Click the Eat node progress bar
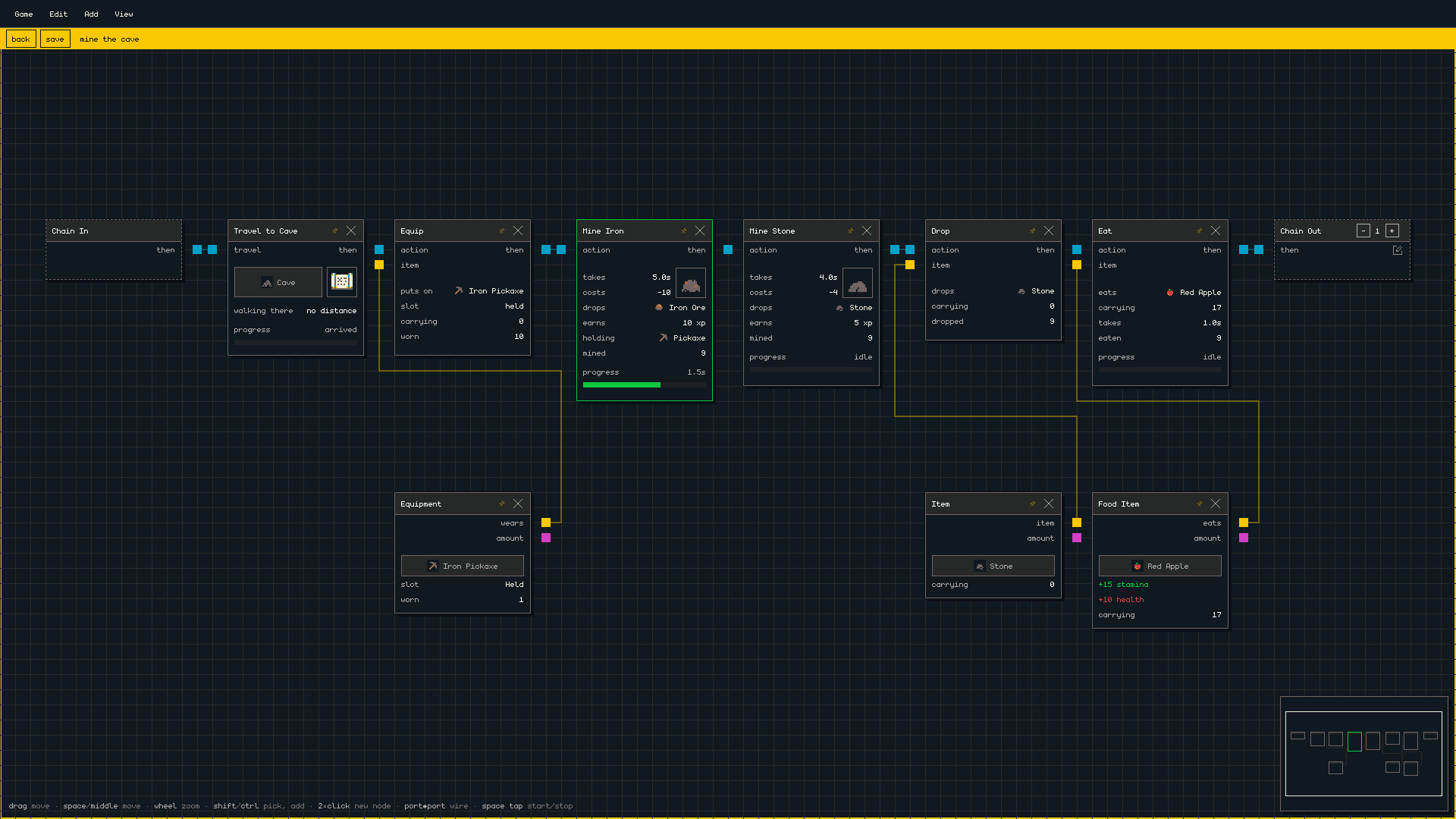Screen dimensions: 1456x819 (x=1160, y=370)
